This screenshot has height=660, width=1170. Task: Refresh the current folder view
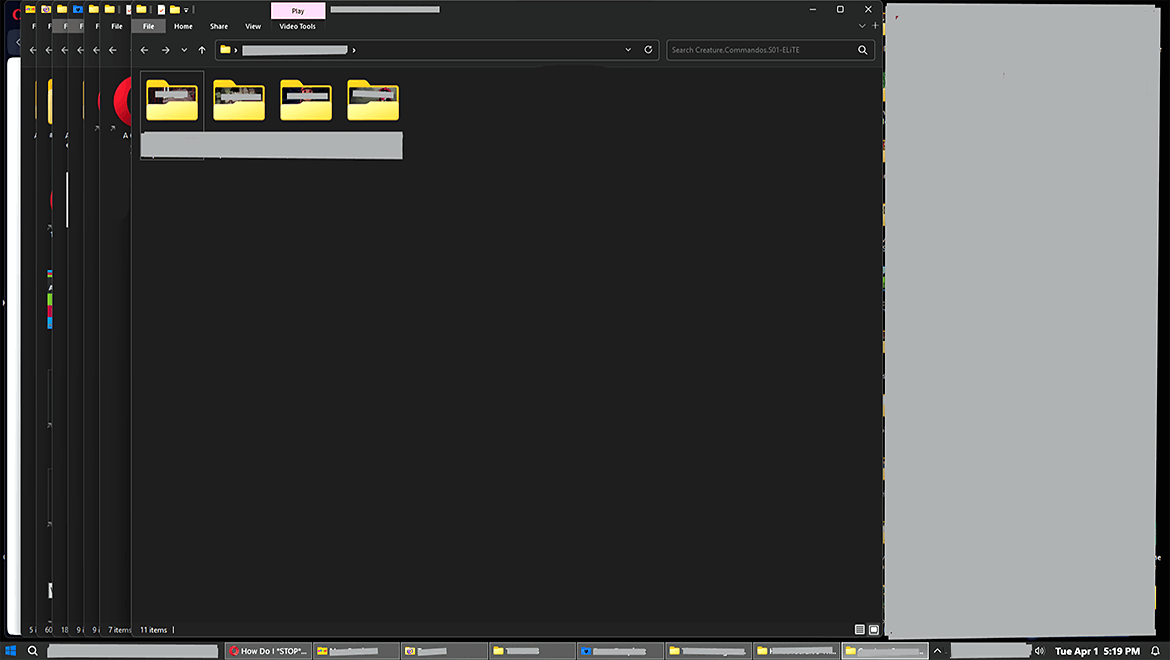pyautogui.click(x=648, y=50)
